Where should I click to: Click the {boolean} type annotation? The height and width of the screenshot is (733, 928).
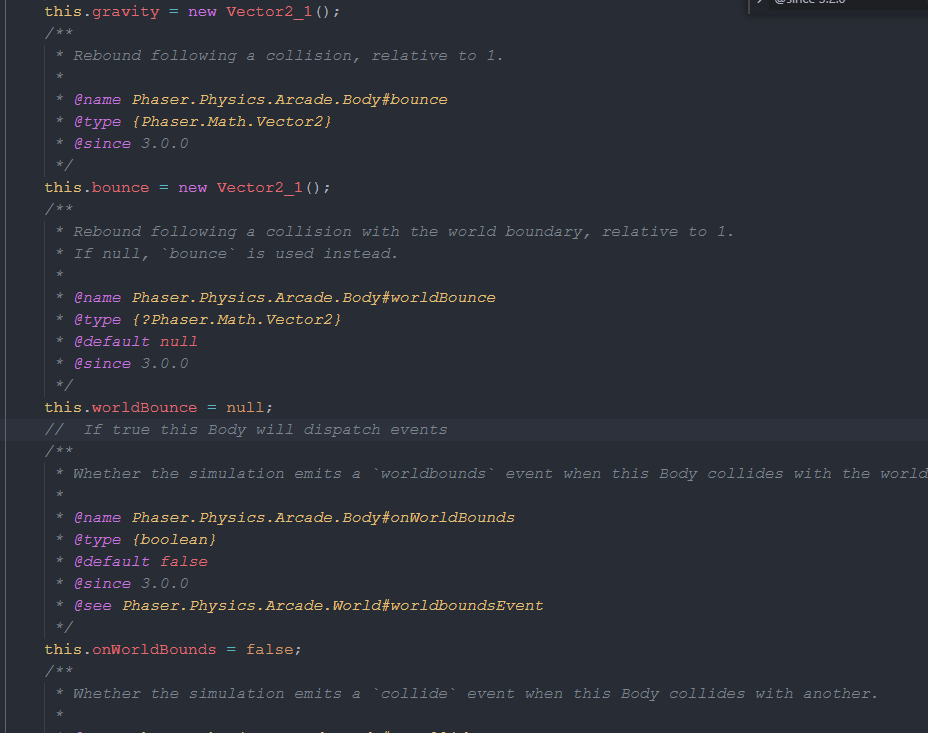[174, 540]
